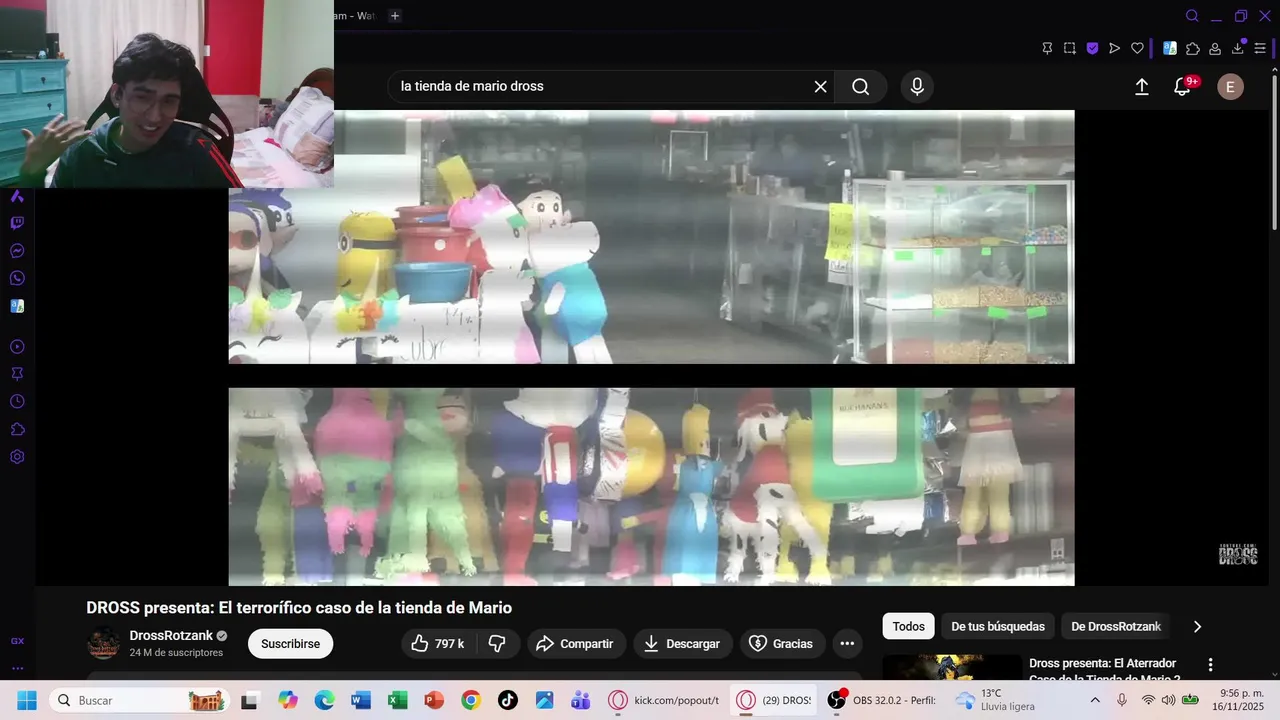The width and height of the screenshot is (1280, 720).
Task: Switch to OBS 32.0.2 taskbar window
Action: point(881,700)
